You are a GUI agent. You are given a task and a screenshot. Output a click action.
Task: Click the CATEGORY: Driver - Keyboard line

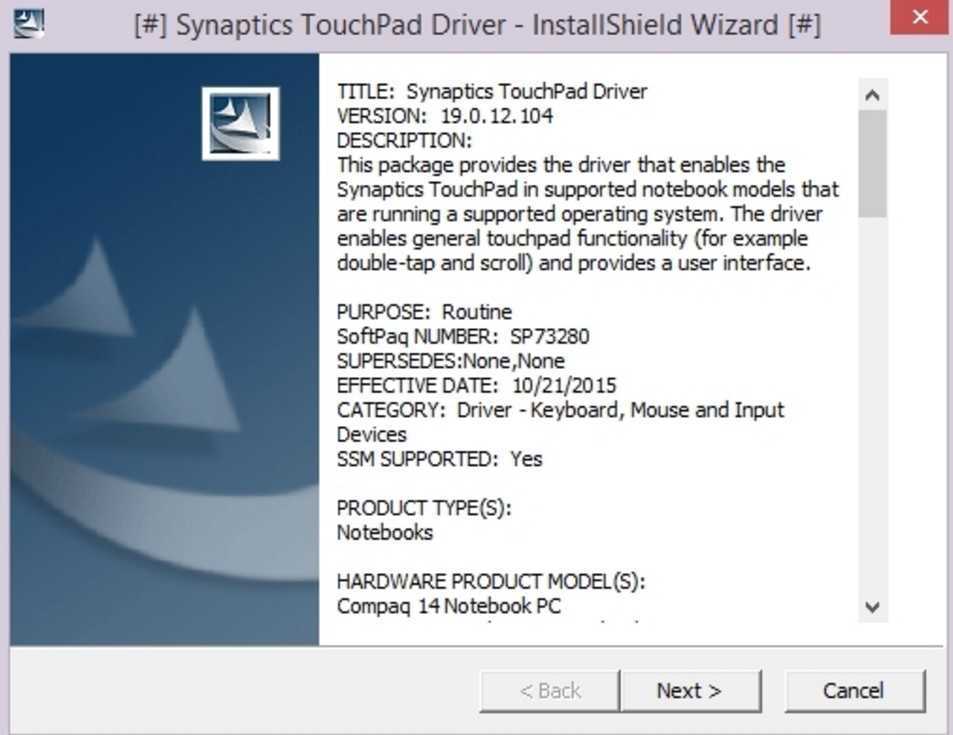tap(560, 410)
